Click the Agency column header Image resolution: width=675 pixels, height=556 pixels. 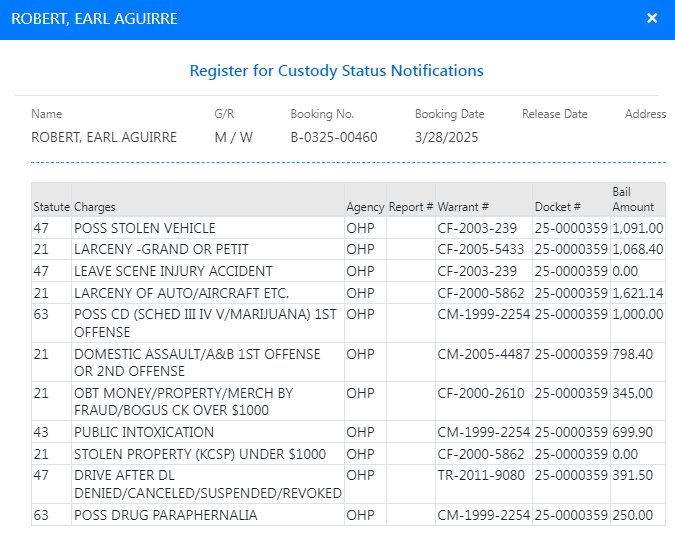pos(365,207)
